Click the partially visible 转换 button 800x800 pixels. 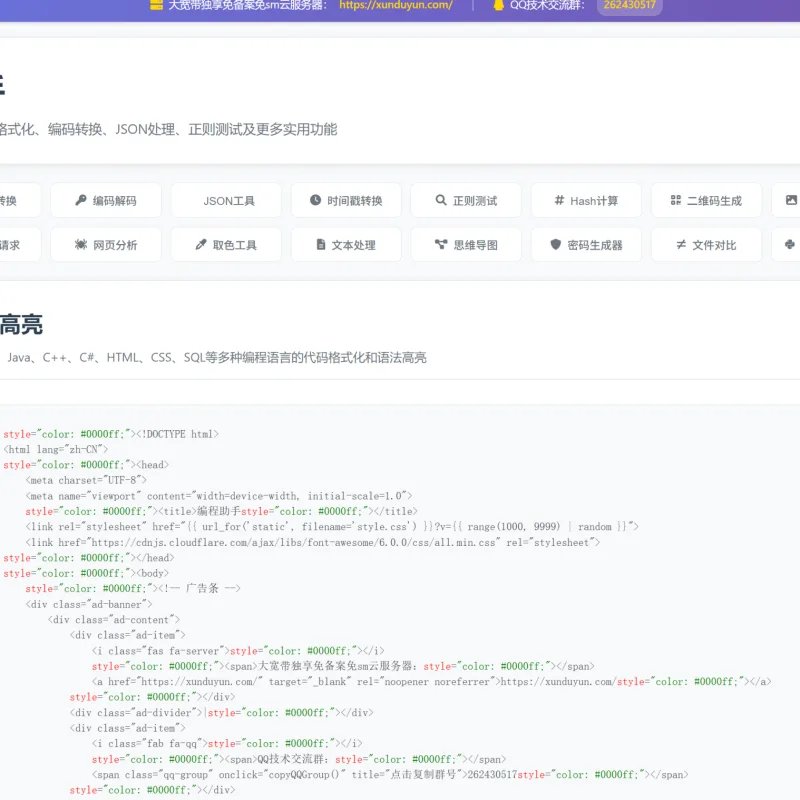pyautogui.click(x=20, y=201)
